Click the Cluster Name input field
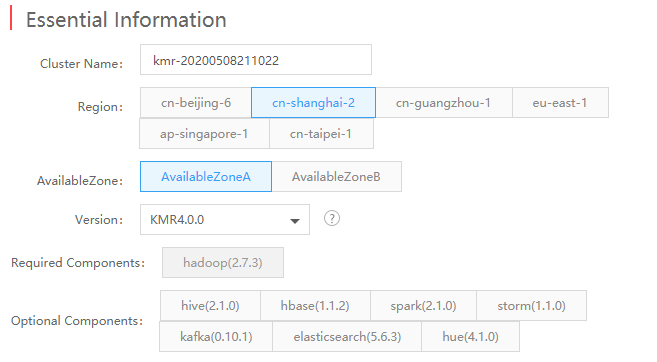Screen dimensions: 657x362 [256, 60]
